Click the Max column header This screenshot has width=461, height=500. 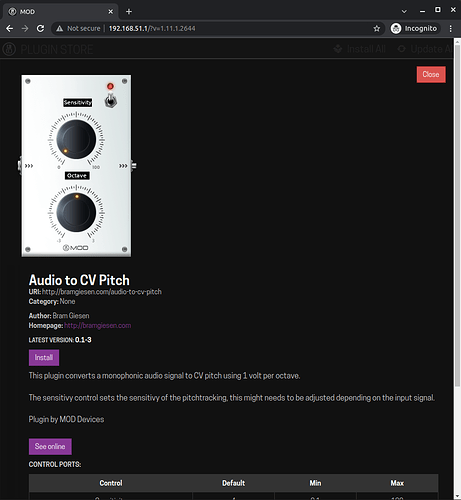pyautogui.click(x=397, y=483)
